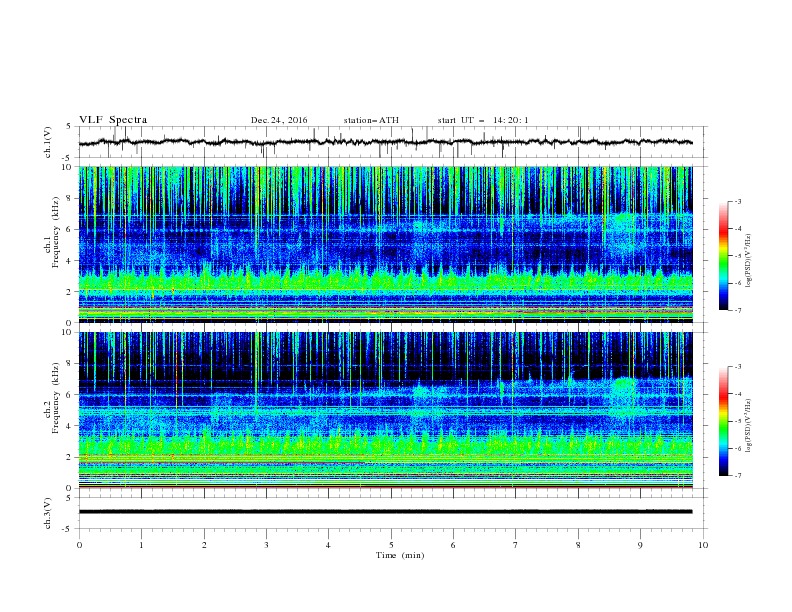Click the ch.1 color bar "log(PSD)(V²/Hz)" label

(x=749, y=261)
